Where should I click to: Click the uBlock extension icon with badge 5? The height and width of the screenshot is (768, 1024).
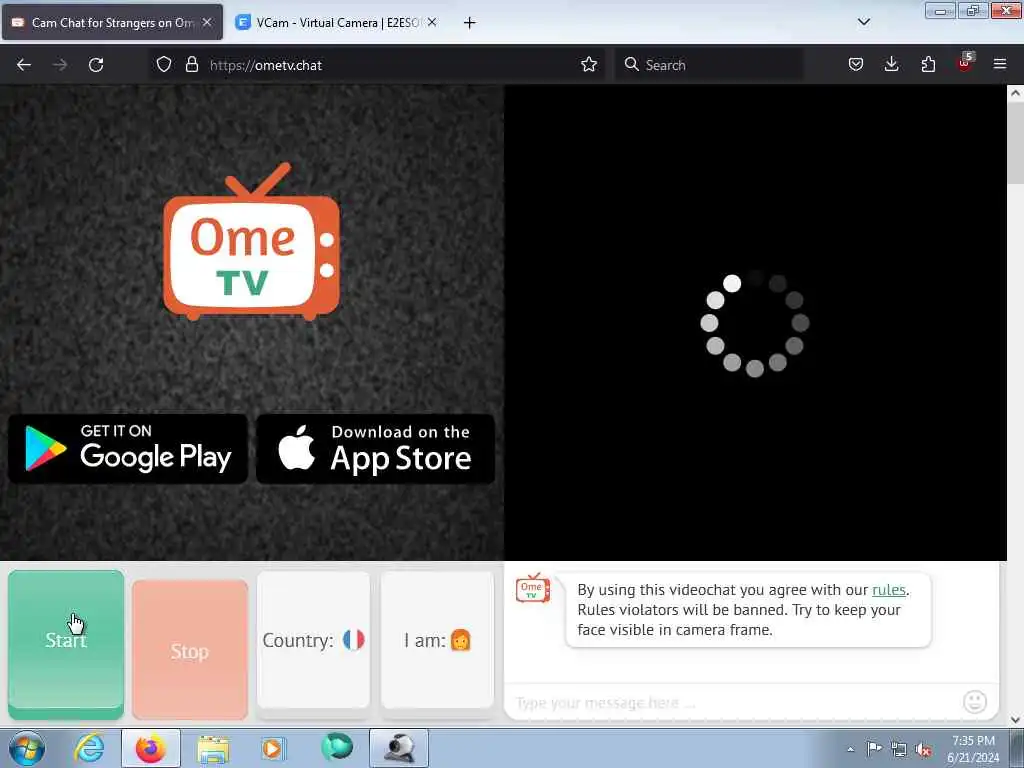tap(965, 63)
